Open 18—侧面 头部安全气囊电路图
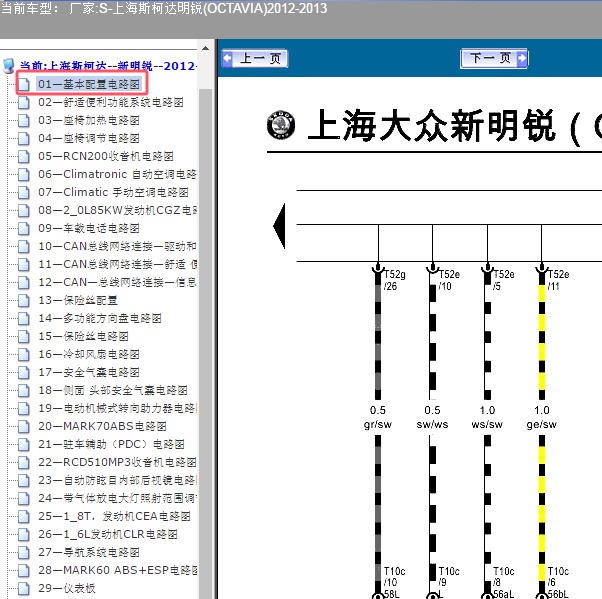 113,390
